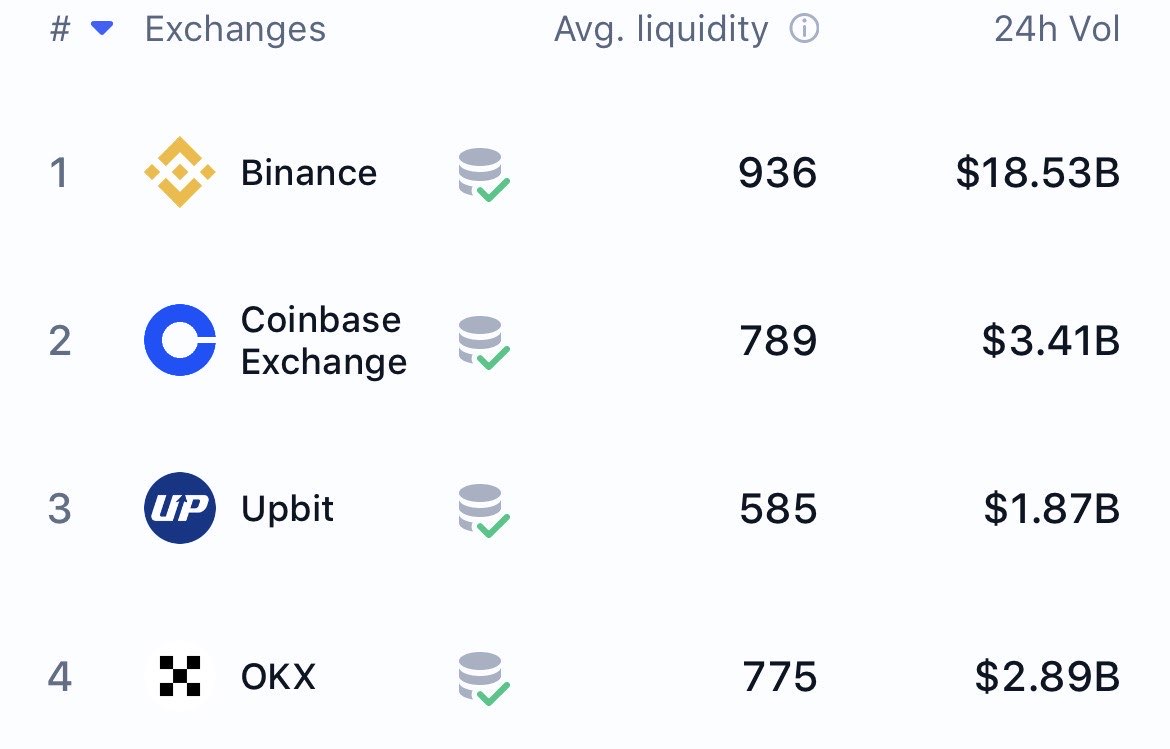
Task: Click the green checkmark badge on Upbit's row
Action: (x=496, y=523)
